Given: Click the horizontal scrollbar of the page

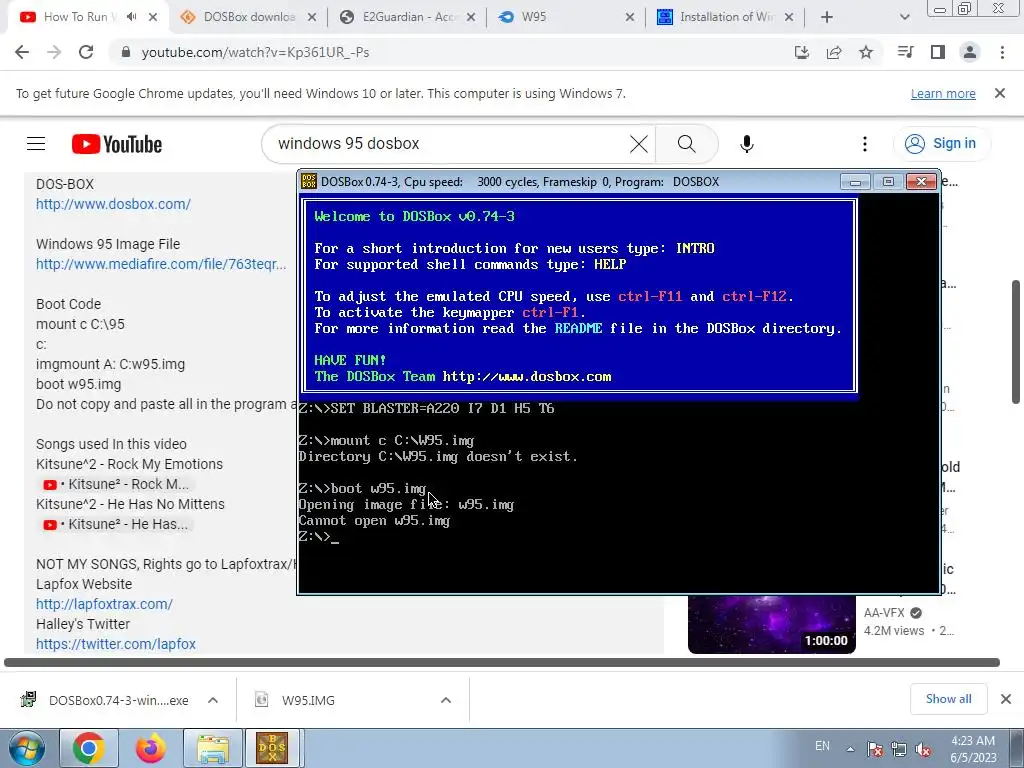Looking at the screenshot, I should (x=502, y=662).
